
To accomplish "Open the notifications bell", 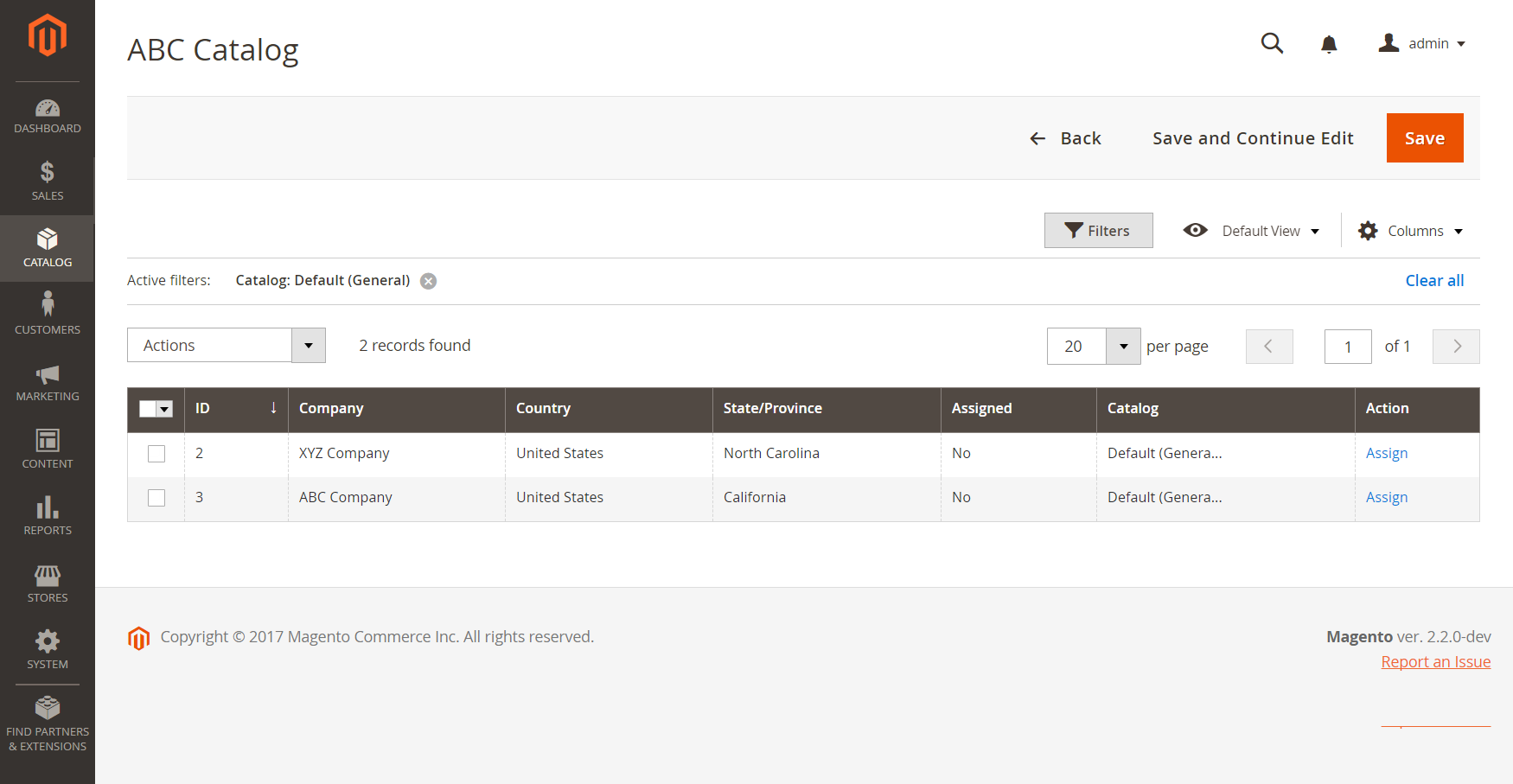I will coord(1329,44).
